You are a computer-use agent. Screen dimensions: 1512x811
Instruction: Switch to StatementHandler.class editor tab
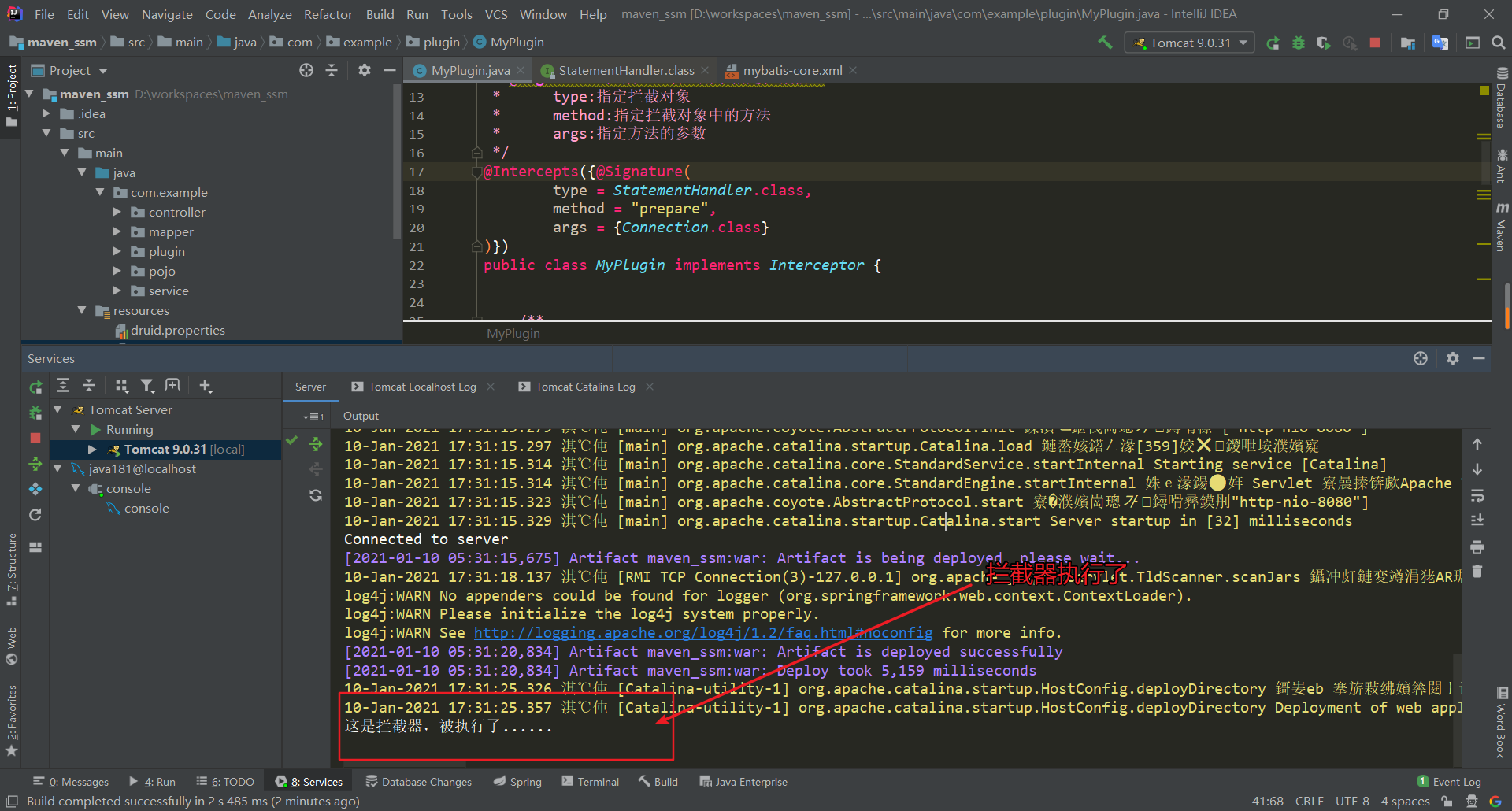click(x=626, y=70)
